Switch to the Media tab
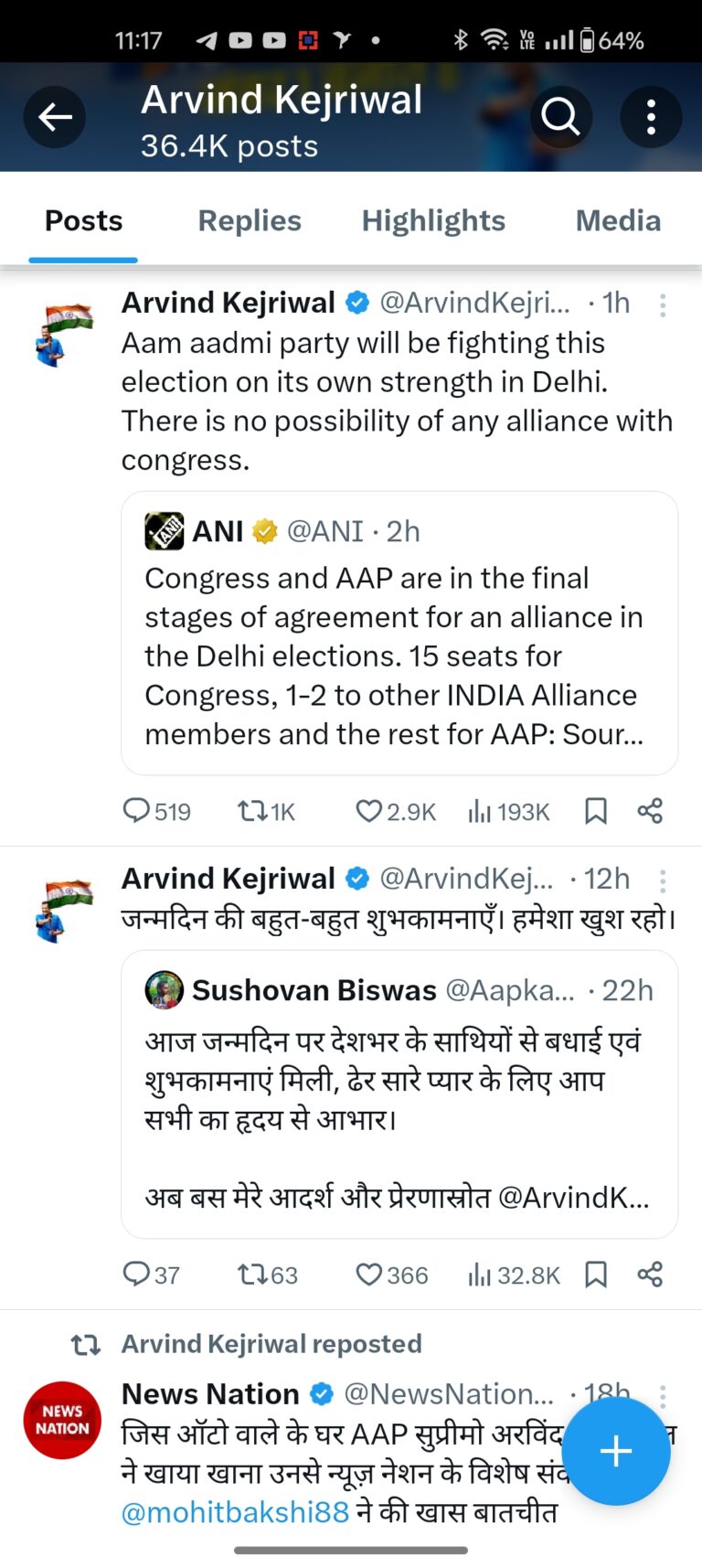Image resolution: width=702 pixels, height=1568 pixels. [x=618, y=220]
